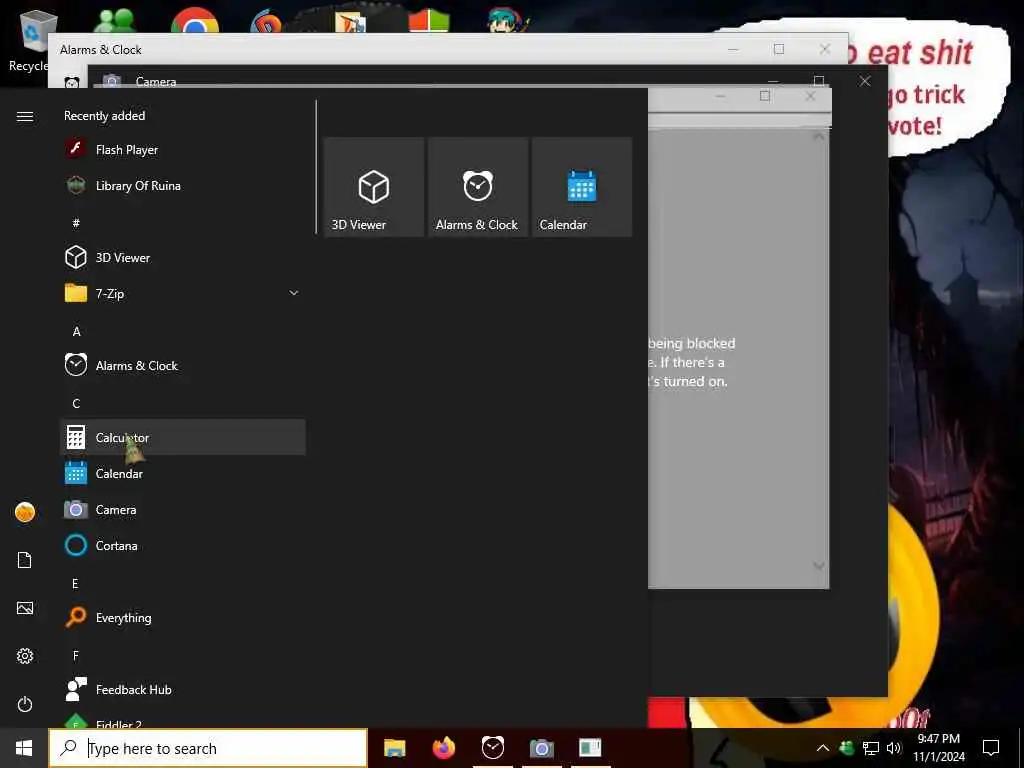Open Pictures from Start sidebar
Image resolution: width=1024 pixels, height=768 pixels.
(25, 608)
